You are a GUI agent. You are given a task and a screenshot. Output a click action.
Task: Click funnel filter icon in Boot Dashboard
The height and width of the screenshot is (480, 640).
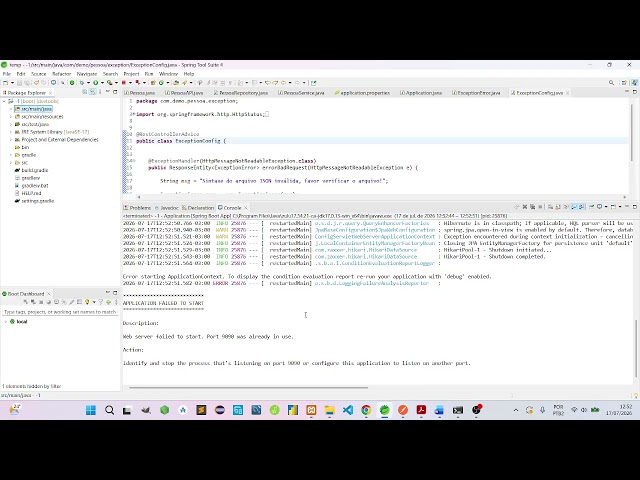tap(101, 302)
